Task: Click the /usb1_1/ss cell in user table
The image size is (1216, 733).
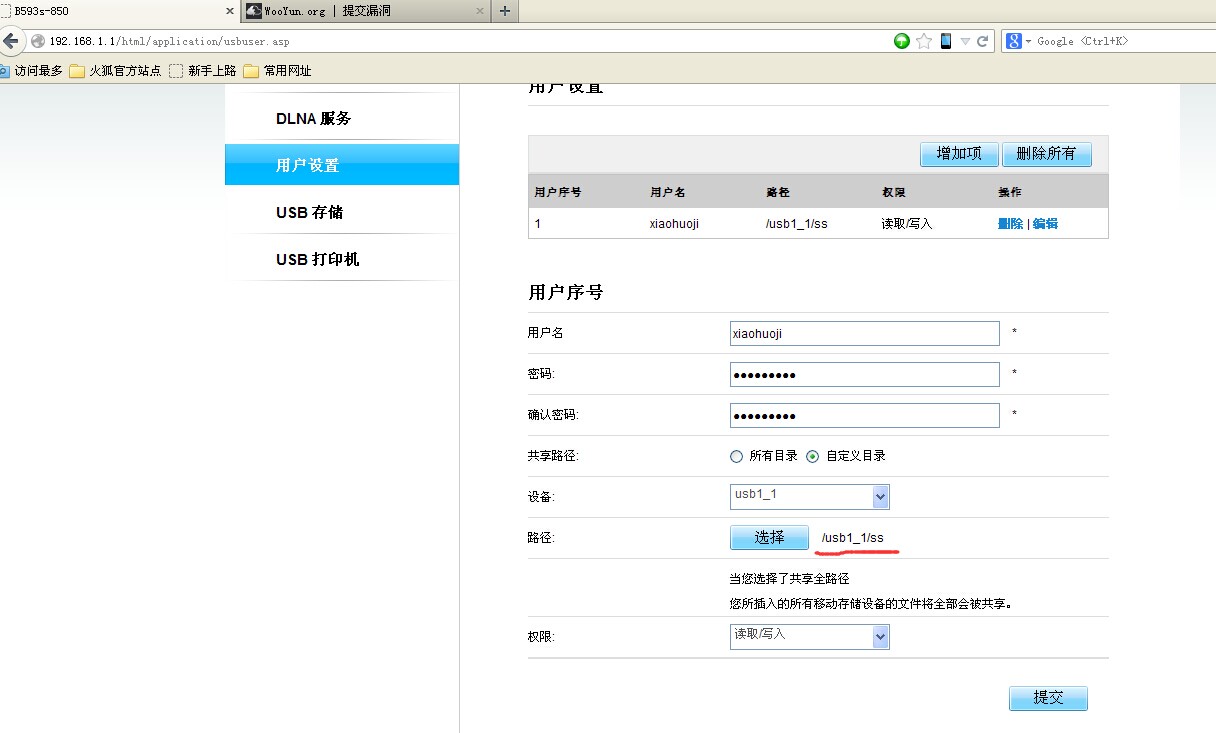Action: coord(796,223)
